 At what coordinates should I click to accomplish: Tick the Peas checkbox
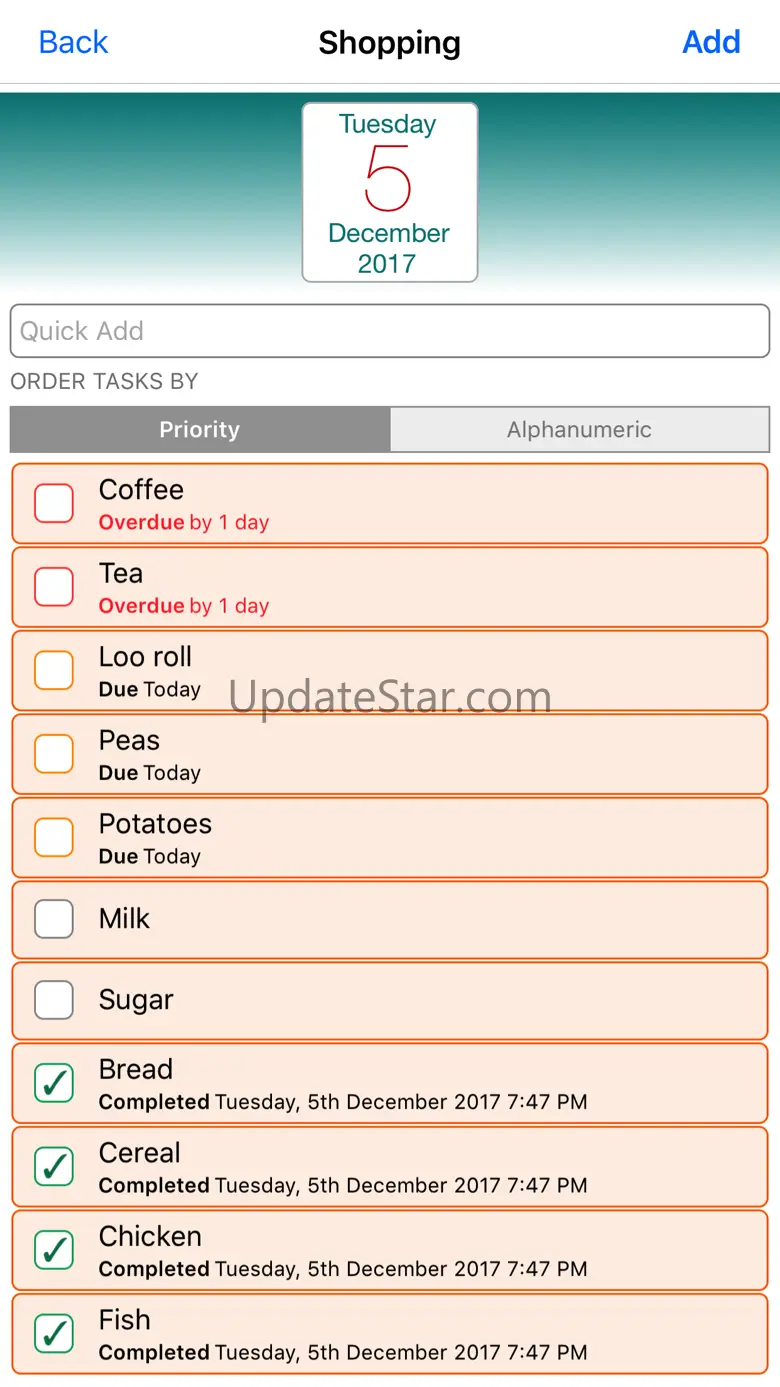54,754
